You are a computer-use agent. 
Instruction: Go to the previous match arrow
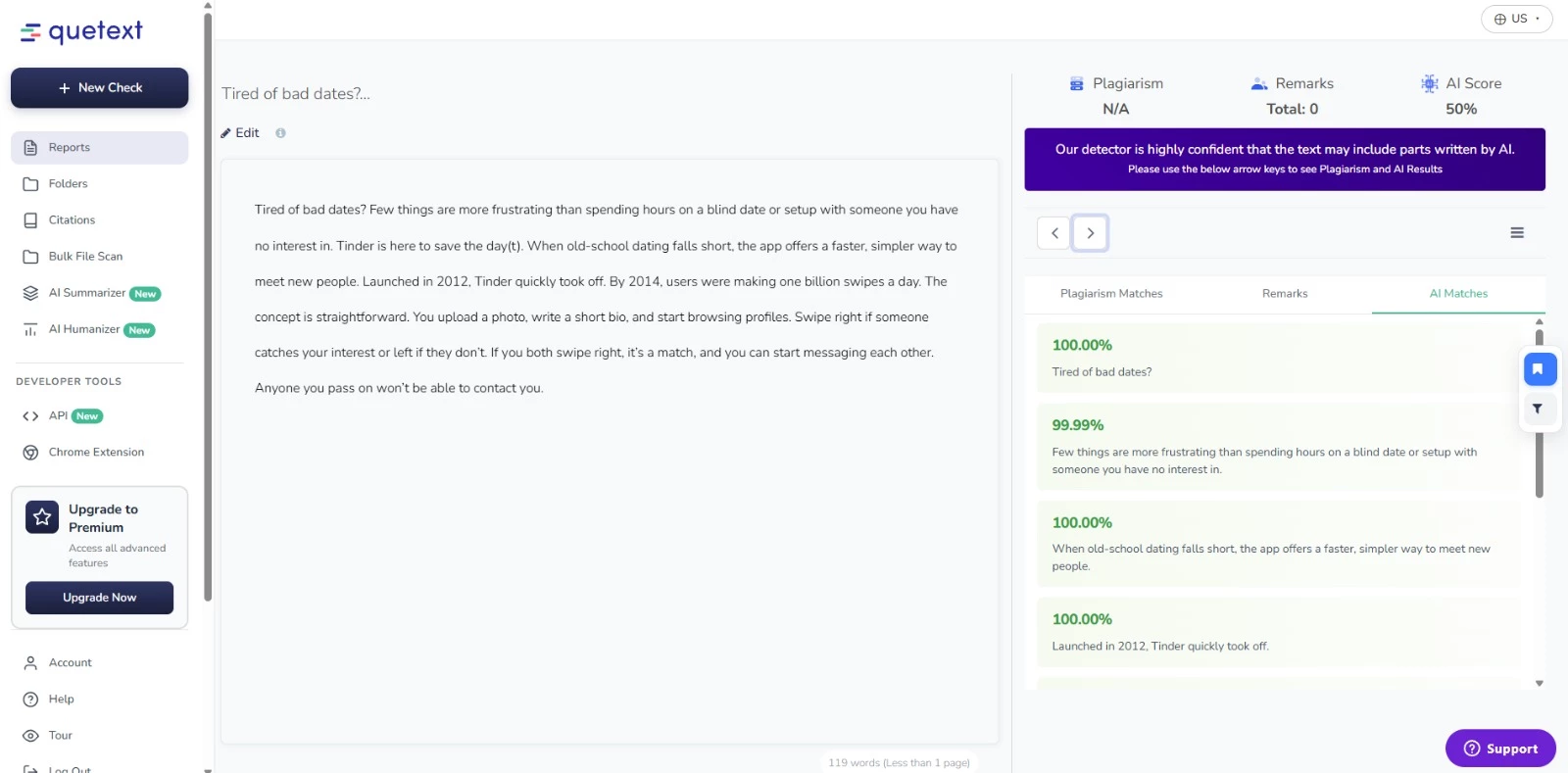pyautogui.click(x=1054, y=233)
